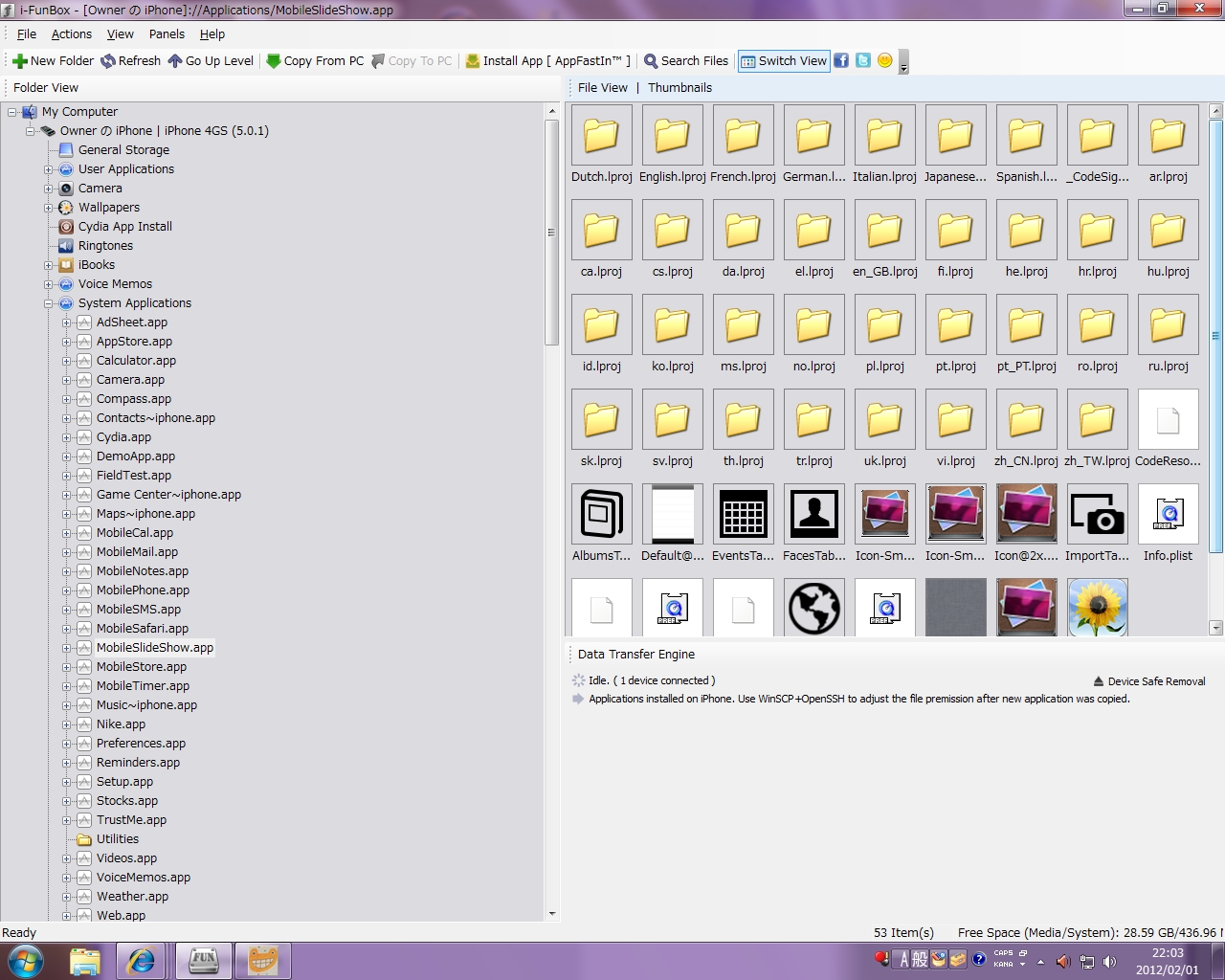Toggle the Switch View button
The width and height of the screenshot is (1225, 980).
783,60
